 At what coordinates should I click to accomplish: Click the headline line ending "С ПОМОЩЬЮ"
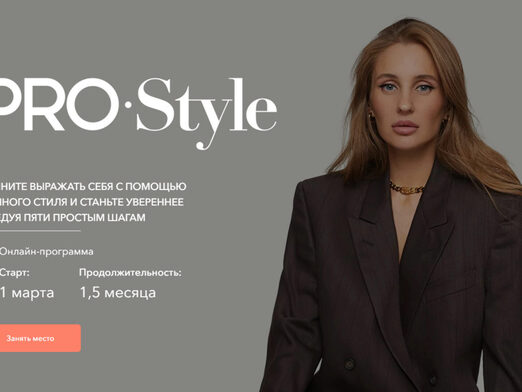93,186
